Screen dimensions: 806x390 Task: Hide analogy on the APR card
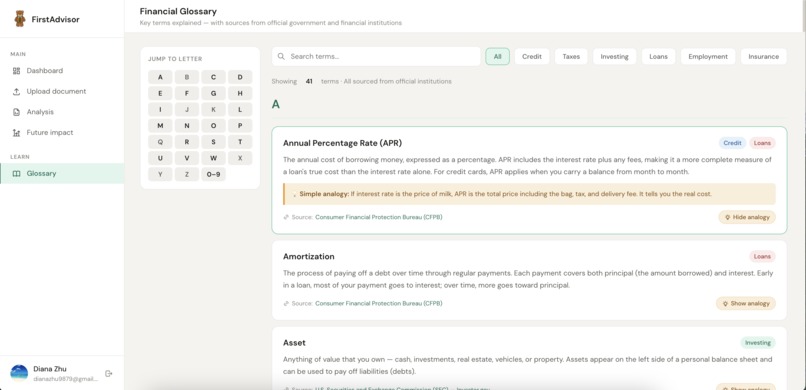747,217
